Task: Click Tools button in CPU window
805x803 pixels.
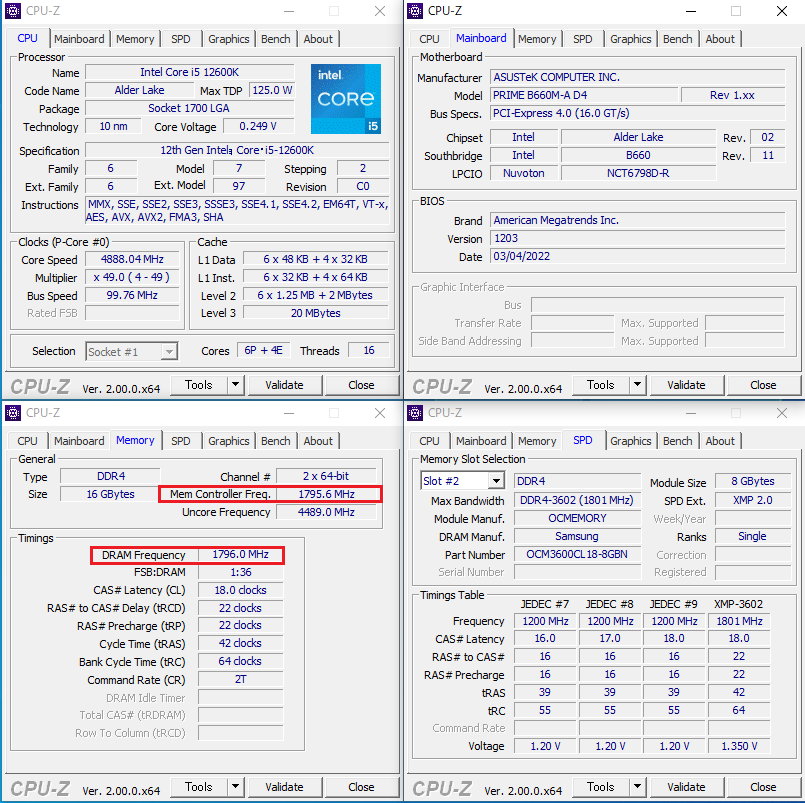Action: (199, 385)
